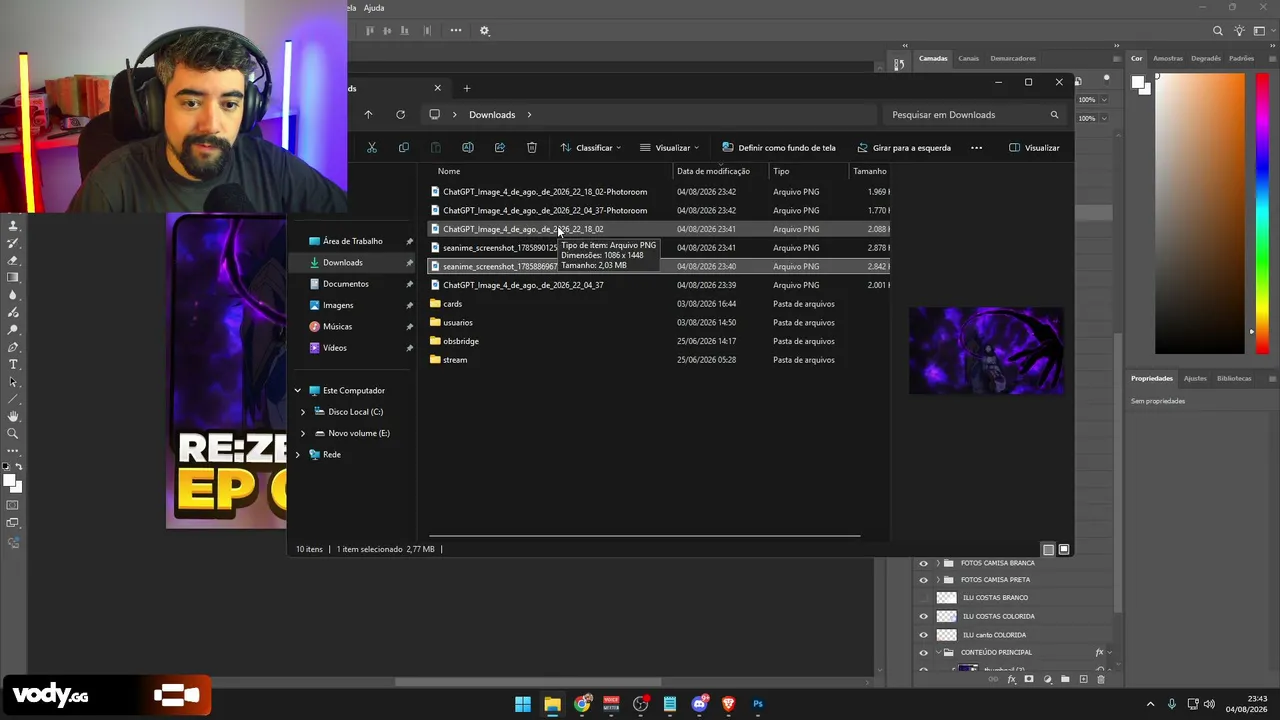1280x720 pixels.
Task: Show the ILU COSTAS BRANCO layer
Action: pos(923,598)
